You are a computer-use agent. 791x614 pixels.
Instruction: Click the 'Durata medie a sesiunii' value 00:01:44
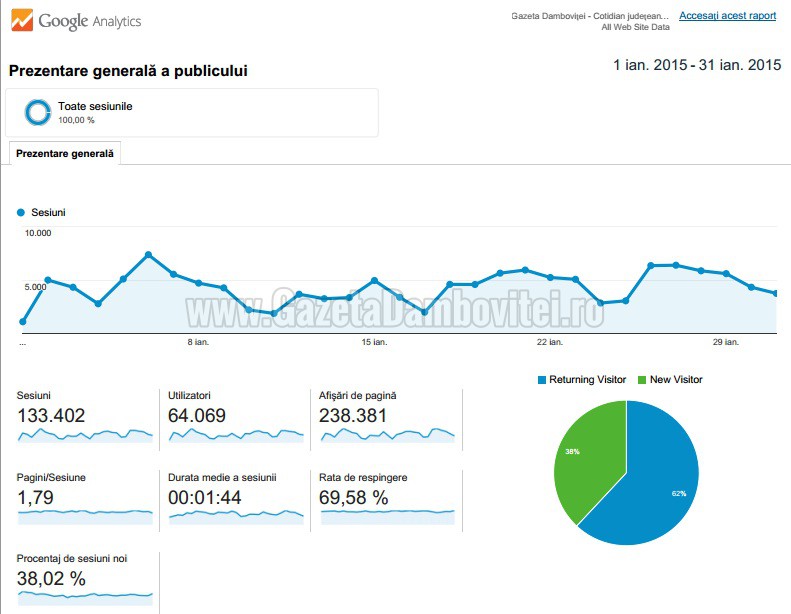[204, 498]
